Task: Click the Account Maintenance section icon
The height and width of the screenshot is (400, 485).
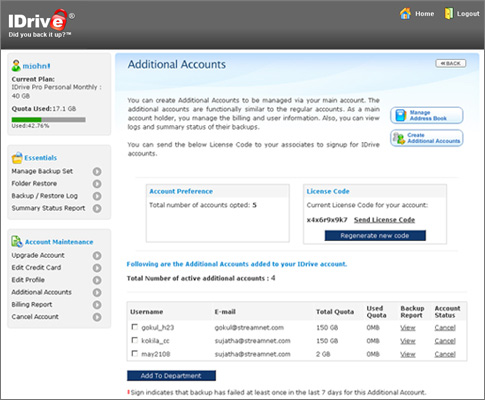Action: [x=17, y=241]
